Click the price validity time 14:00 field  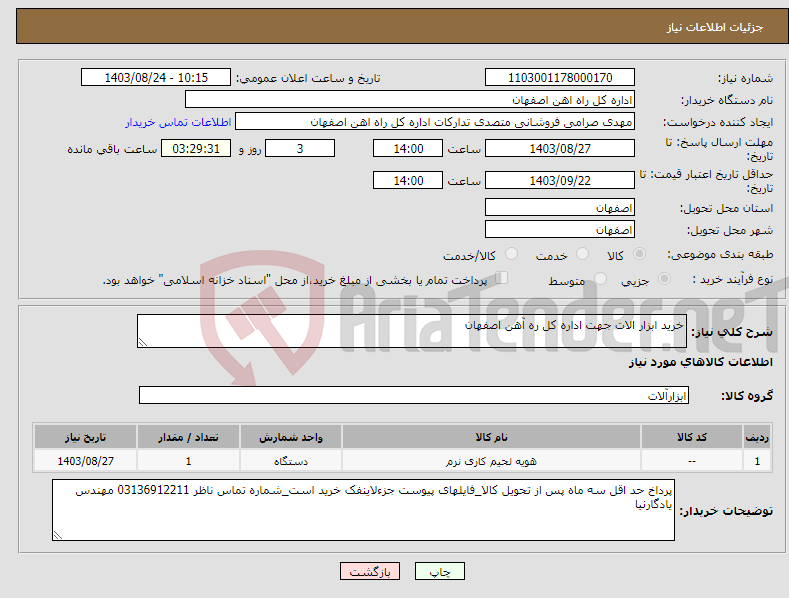pos(408,180)
